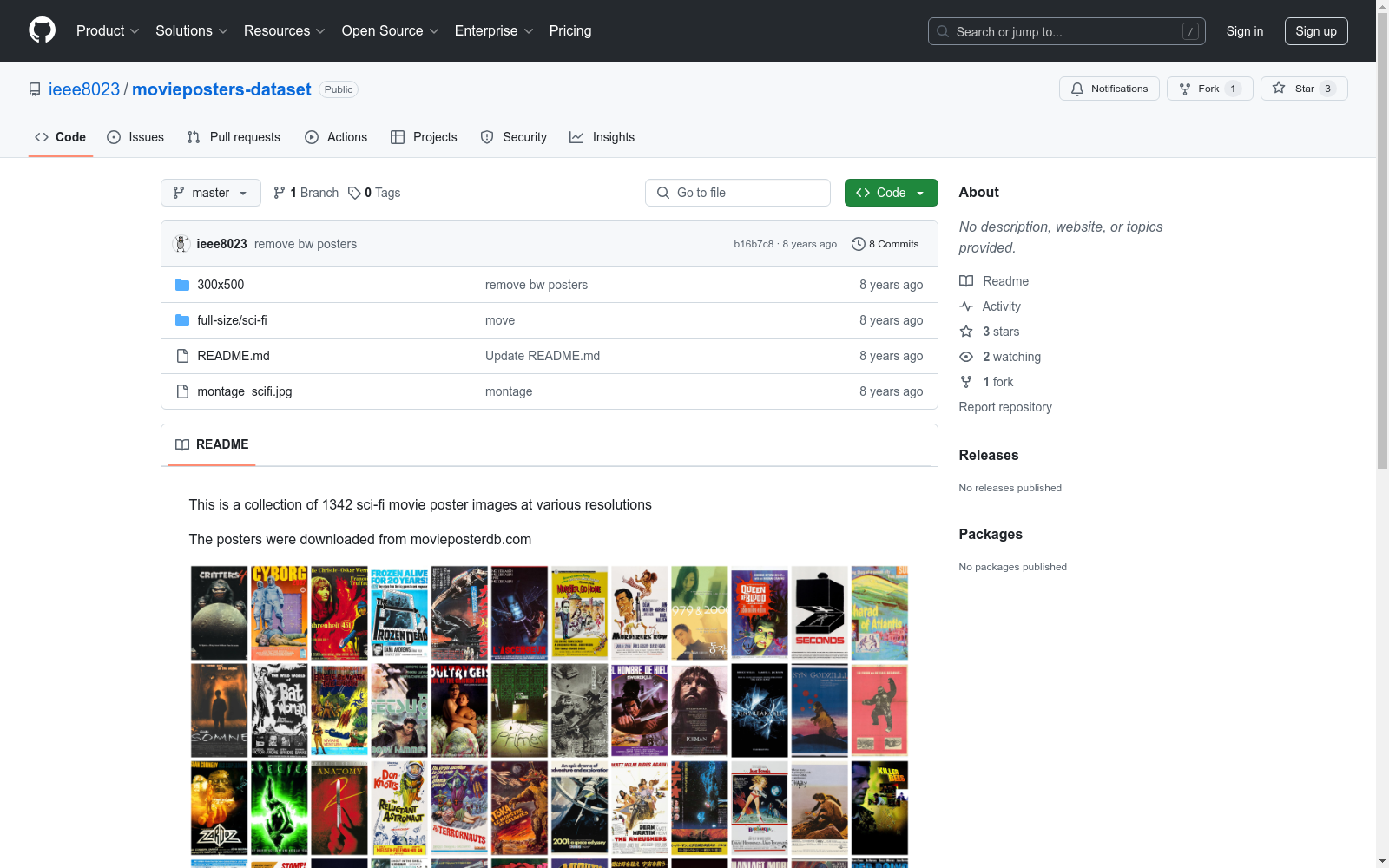The width and height of the screenshot is (1389, 868).
Task: Switch to the Actions tab
Action: 336,137
